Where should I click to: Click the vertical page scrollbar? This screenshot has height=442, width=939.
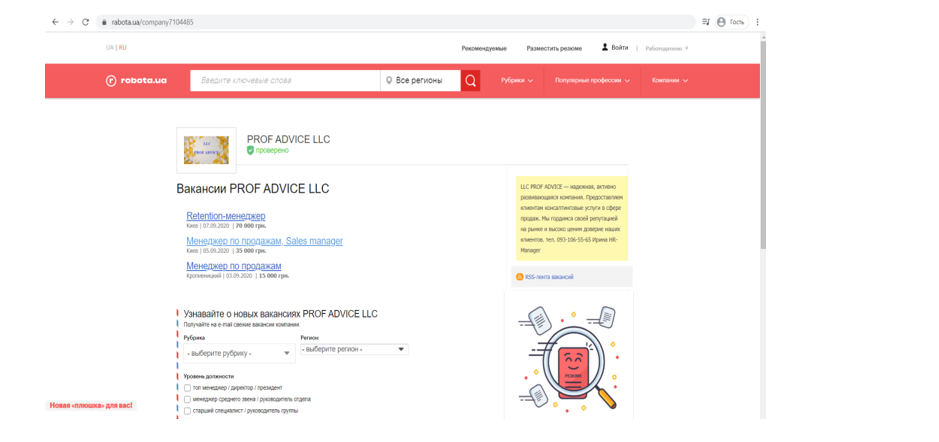[x=763, y=144]
